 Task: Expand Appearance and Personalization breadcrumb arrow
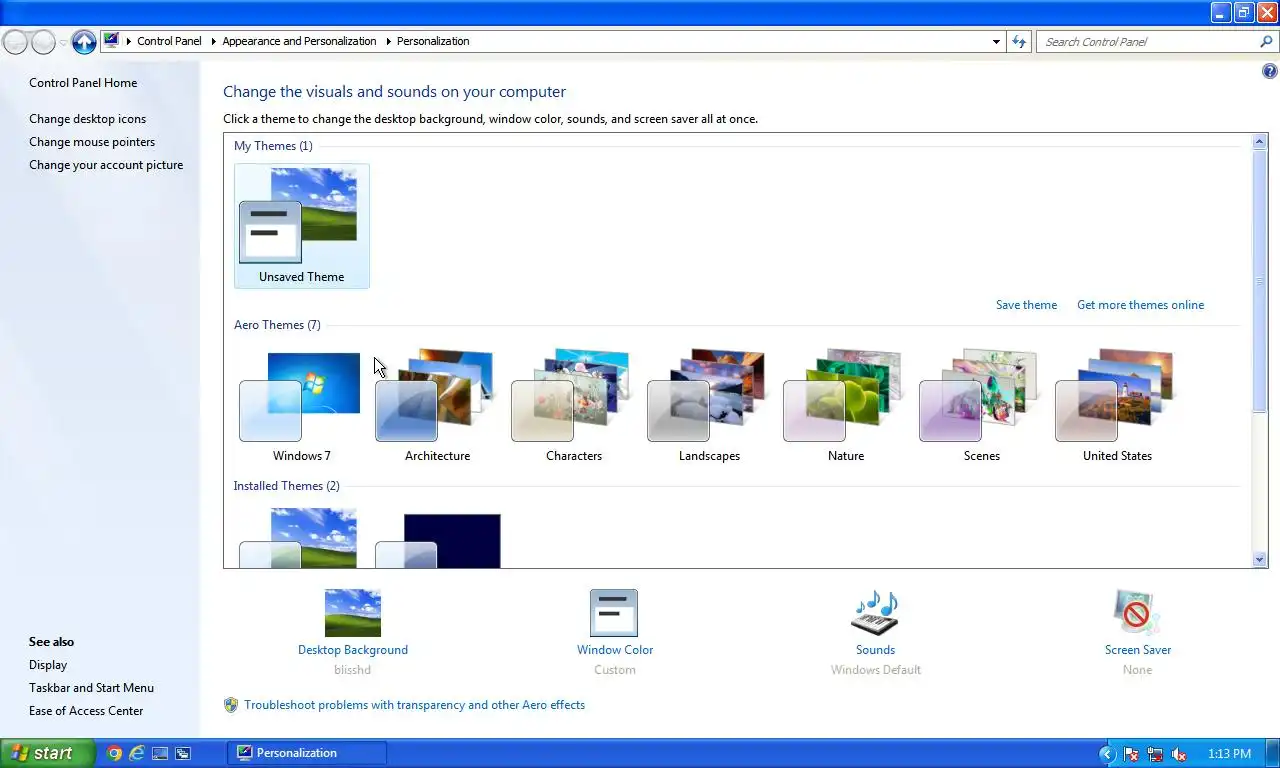click(387, 41)
